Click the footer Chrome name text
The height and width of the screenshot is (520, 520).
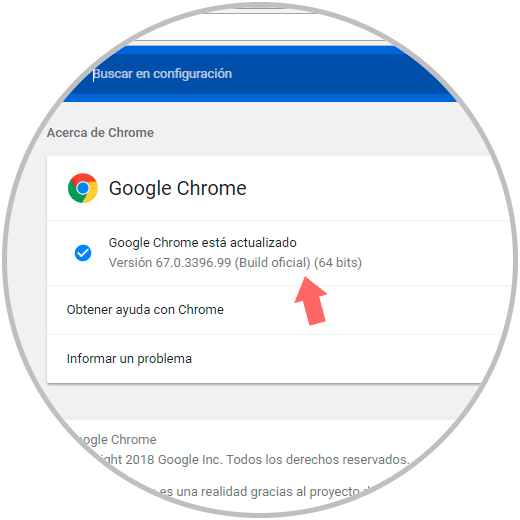point(115,440)
